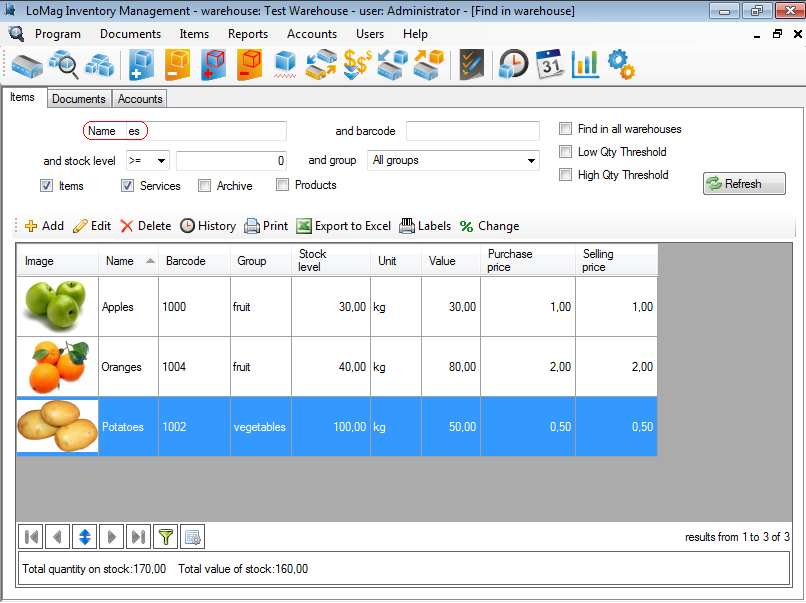Viewport: 806px width, 603px height.
Task: Expand the stock level operator dropdown
Action: tap(147, 160)
